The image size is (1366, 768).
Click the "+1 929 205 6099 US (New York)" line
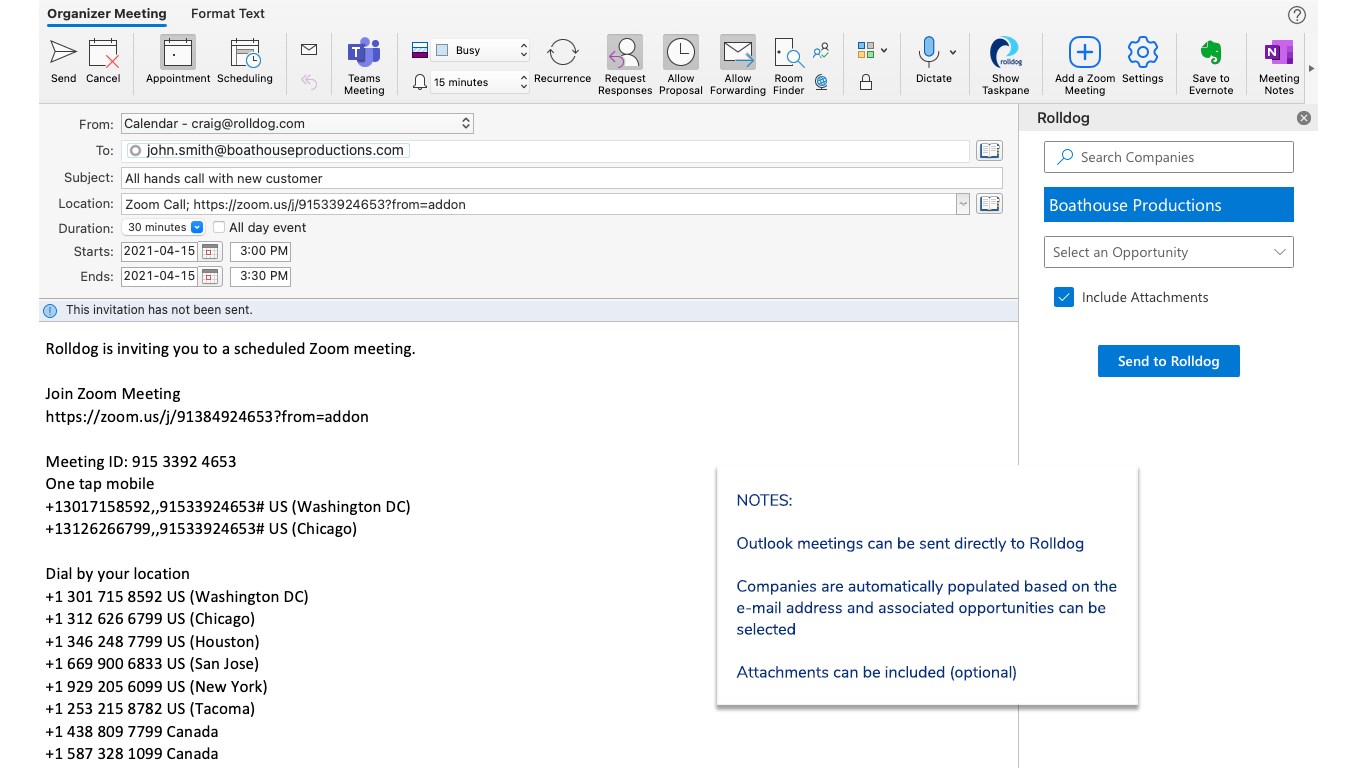coord(156,687)
